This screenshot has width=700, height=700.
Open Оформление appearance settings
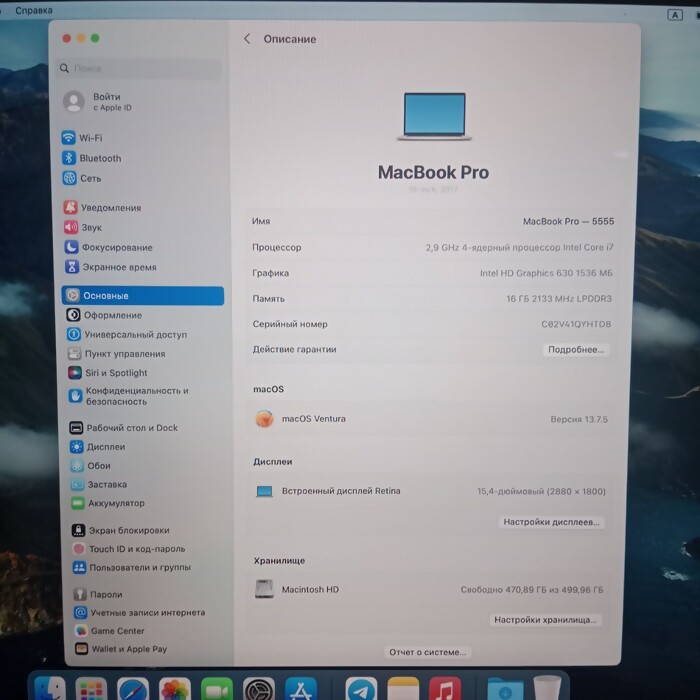coord(104,315)
